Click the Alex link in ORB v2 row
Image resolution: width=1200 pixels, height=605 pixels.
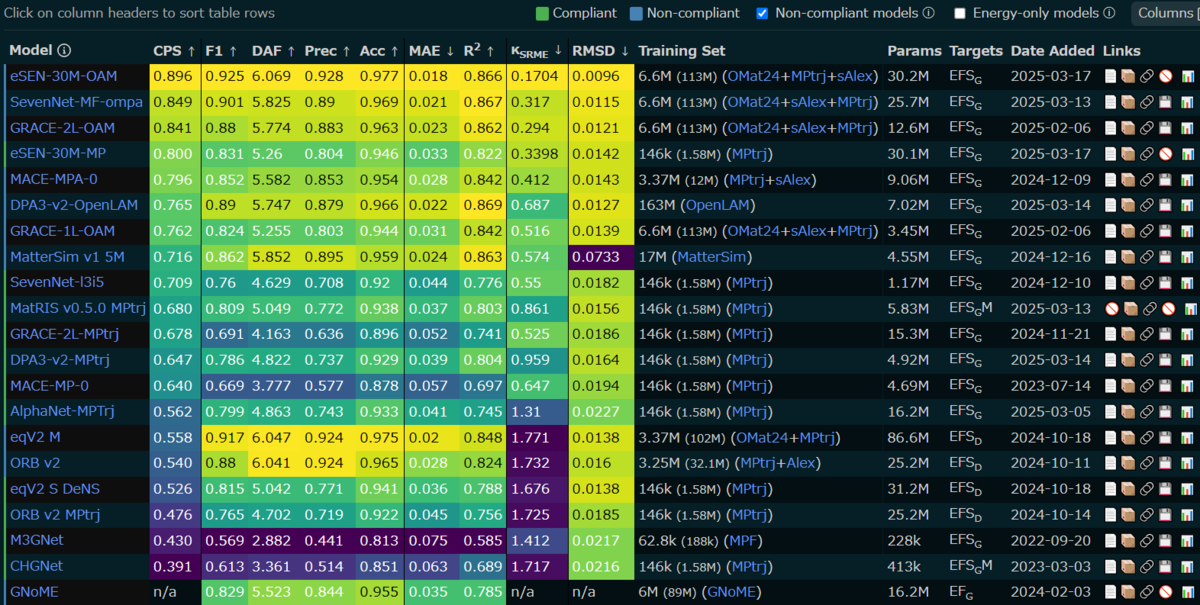[x=802, y=462]
